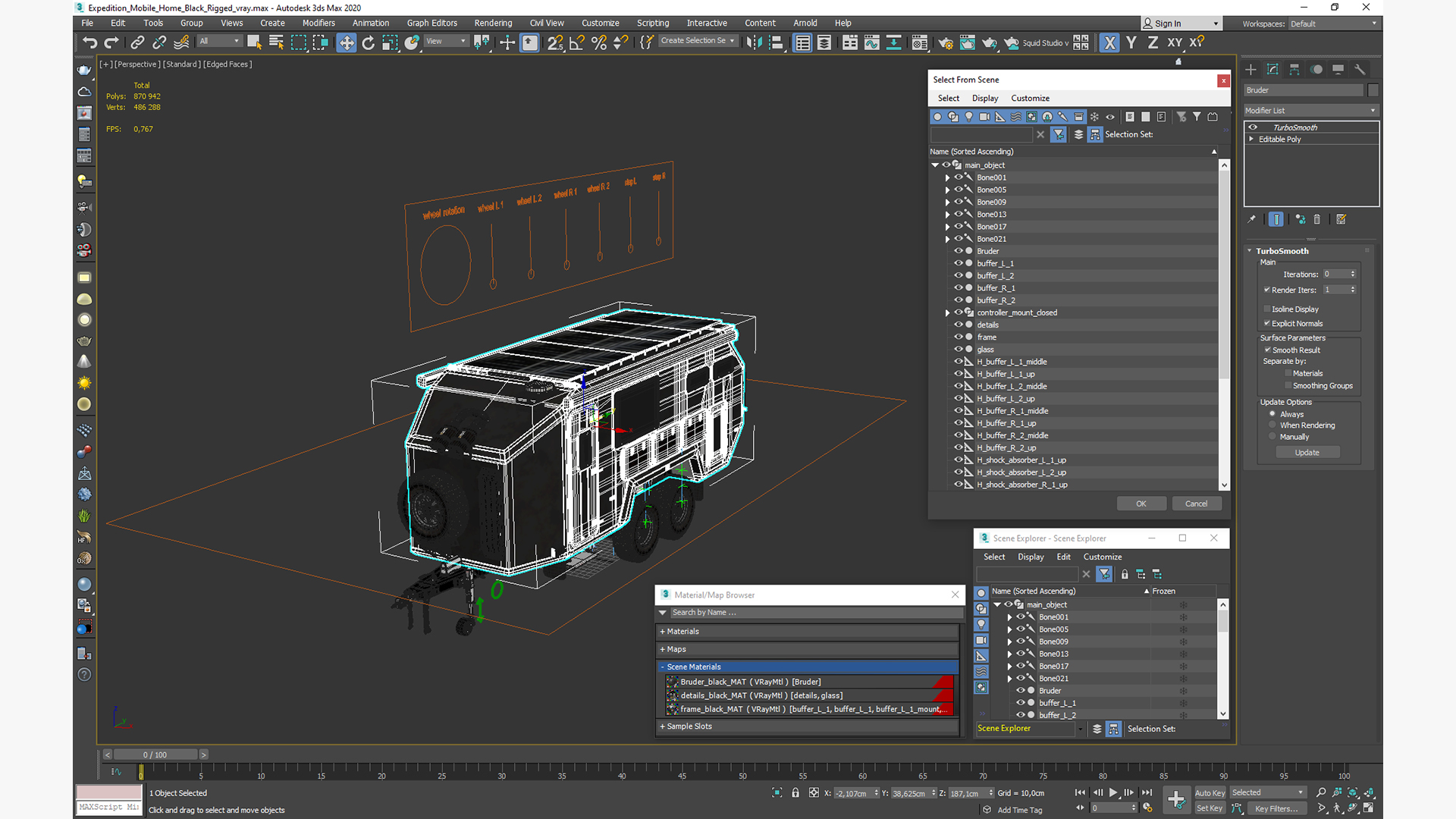Viewport: 1456px width, 819px height.
Task: Toggle Display Frozen Objects filter (snowflake)
Action: (1094, 117)
